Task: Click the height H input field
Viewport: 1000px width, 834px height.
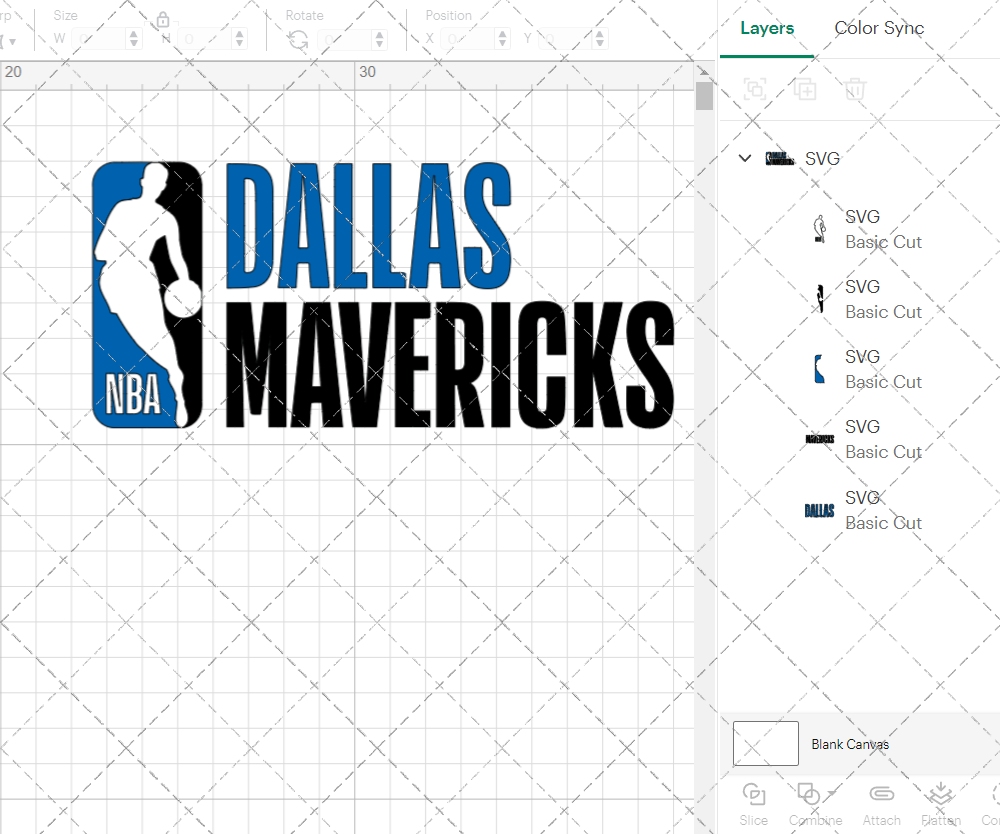Action: (x=205, y=39)
